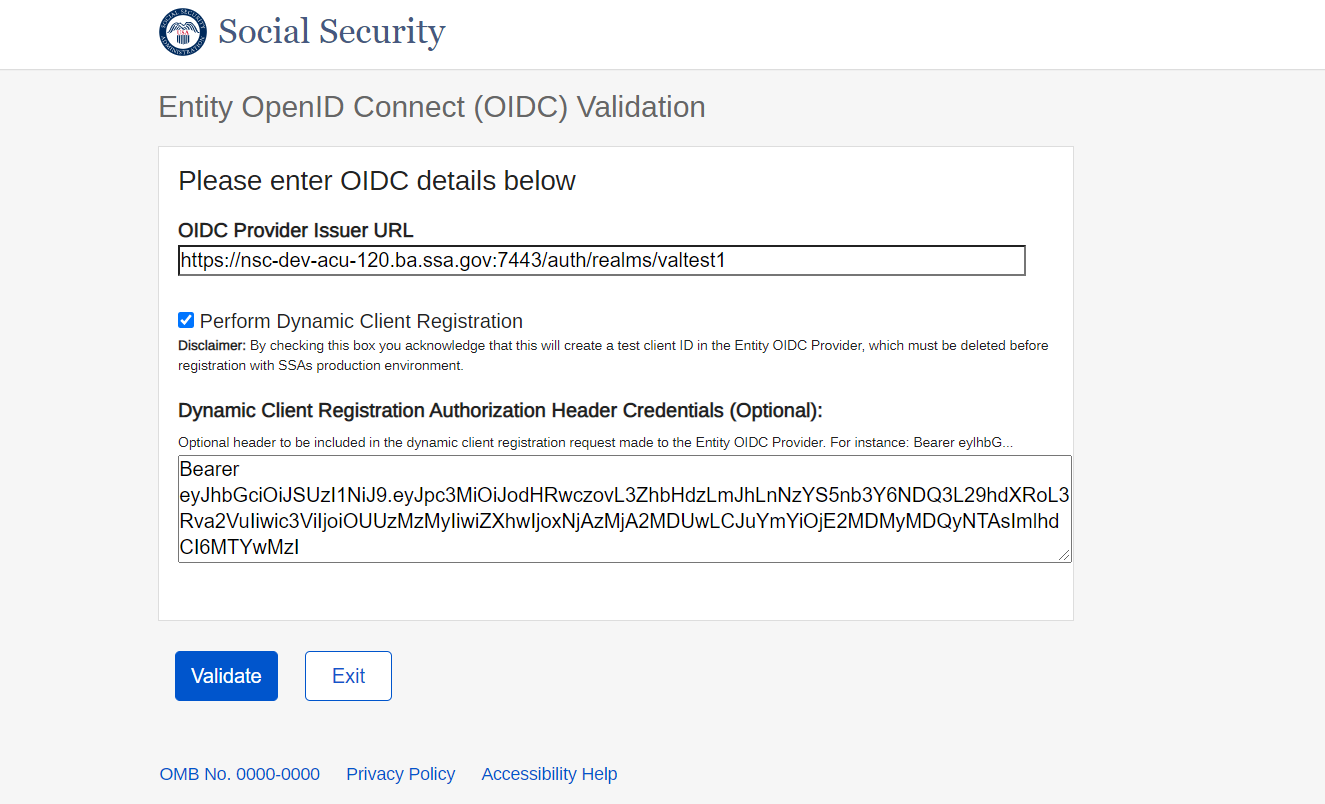
Task: Click the bold "Disclaimer:" word
Action: tap(211, 346)
